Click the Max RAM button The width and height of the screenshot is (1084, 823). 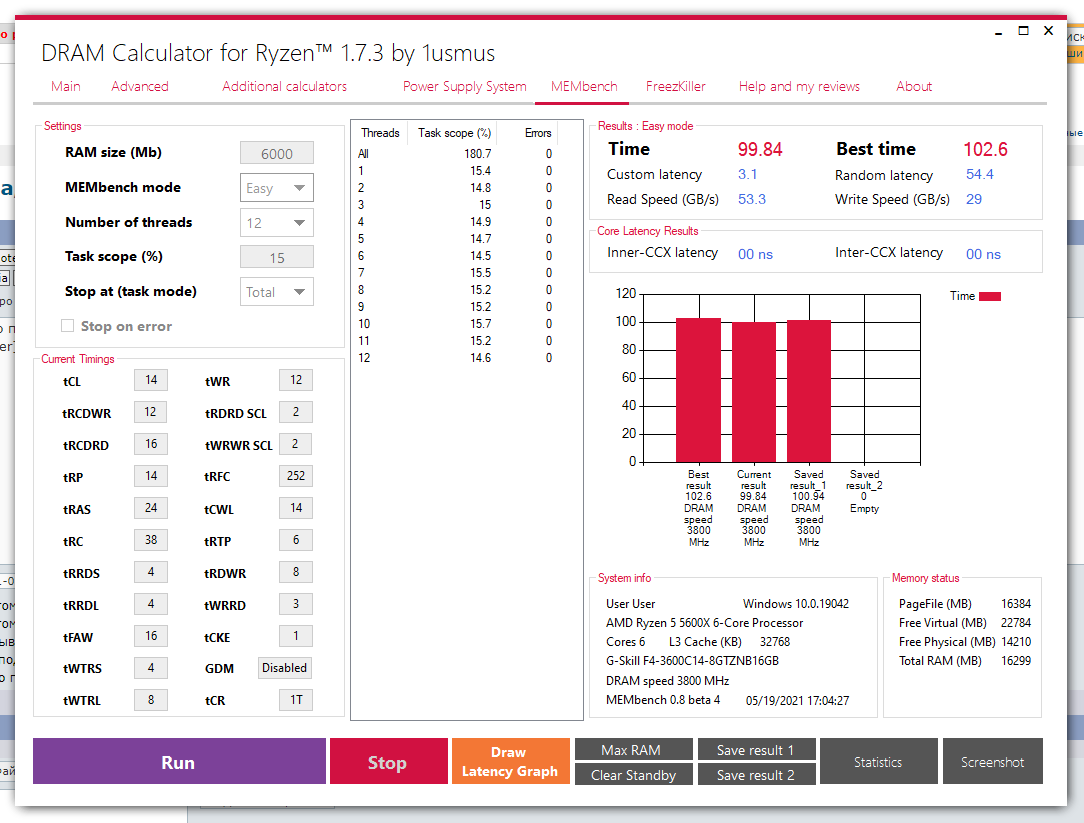tap(633, 750)
